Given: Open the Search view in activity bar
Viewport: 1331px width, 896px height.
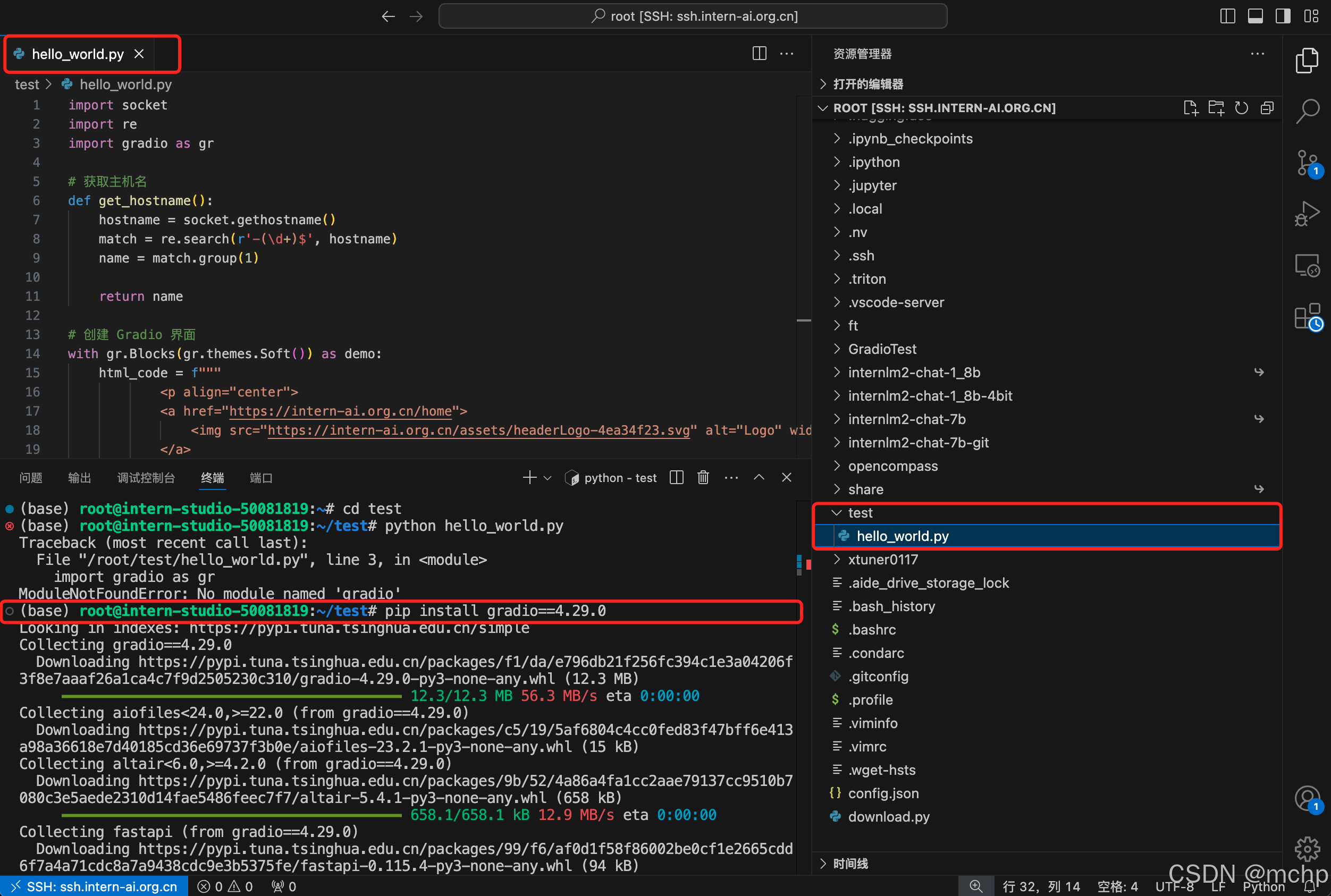Looking at the screenshot, I should [1307, 111].
